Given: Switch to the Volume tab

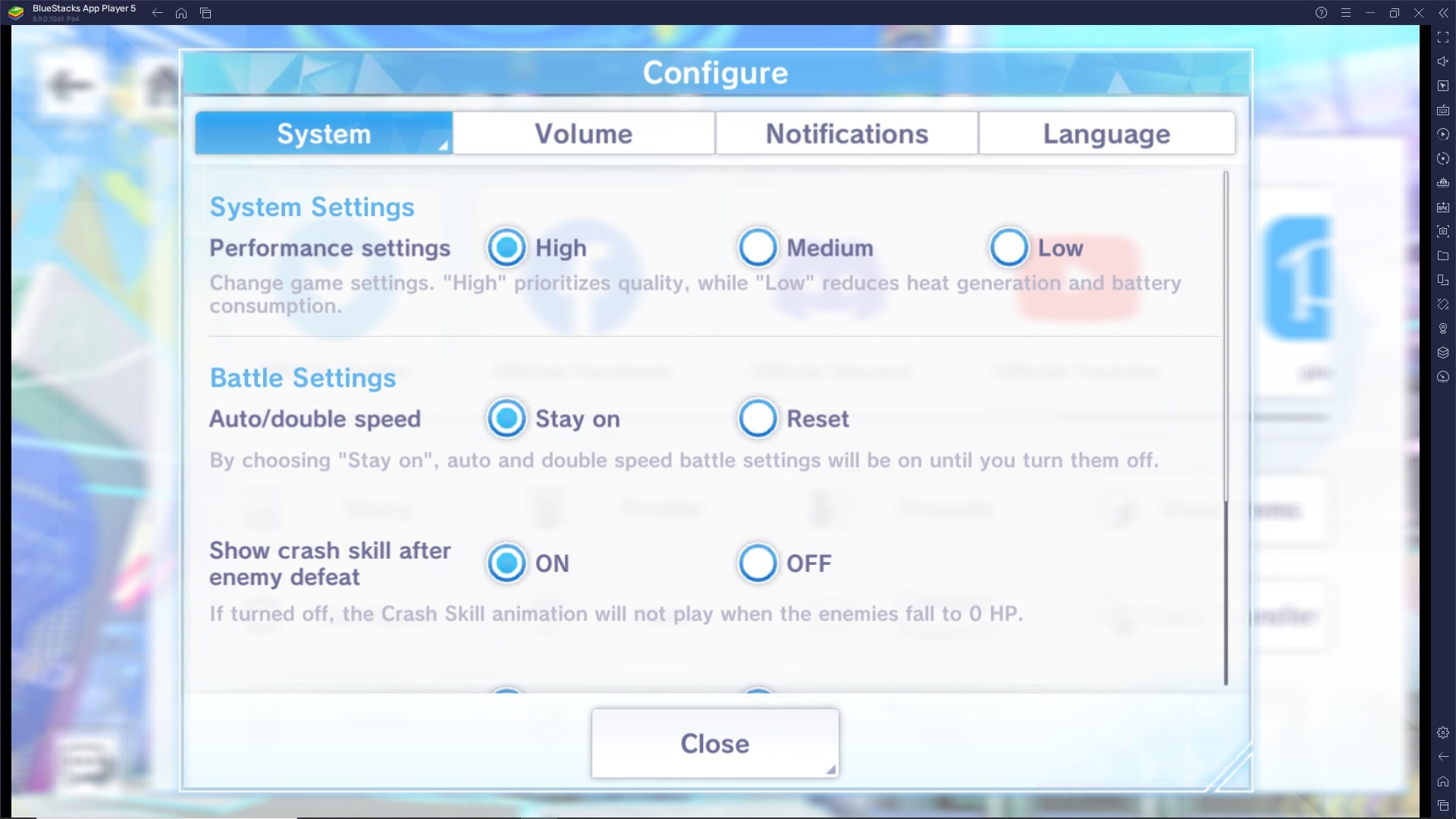Looking at the screenshot, I should point(583,132).
